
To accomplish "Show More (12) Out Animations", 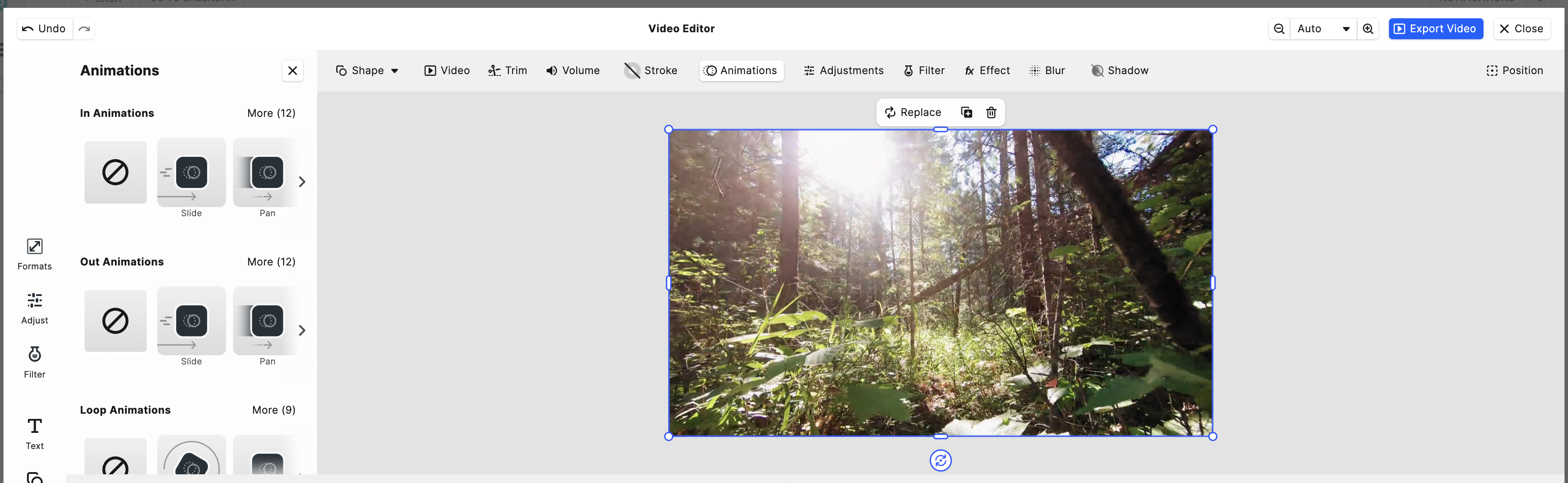I will [271, 262].
